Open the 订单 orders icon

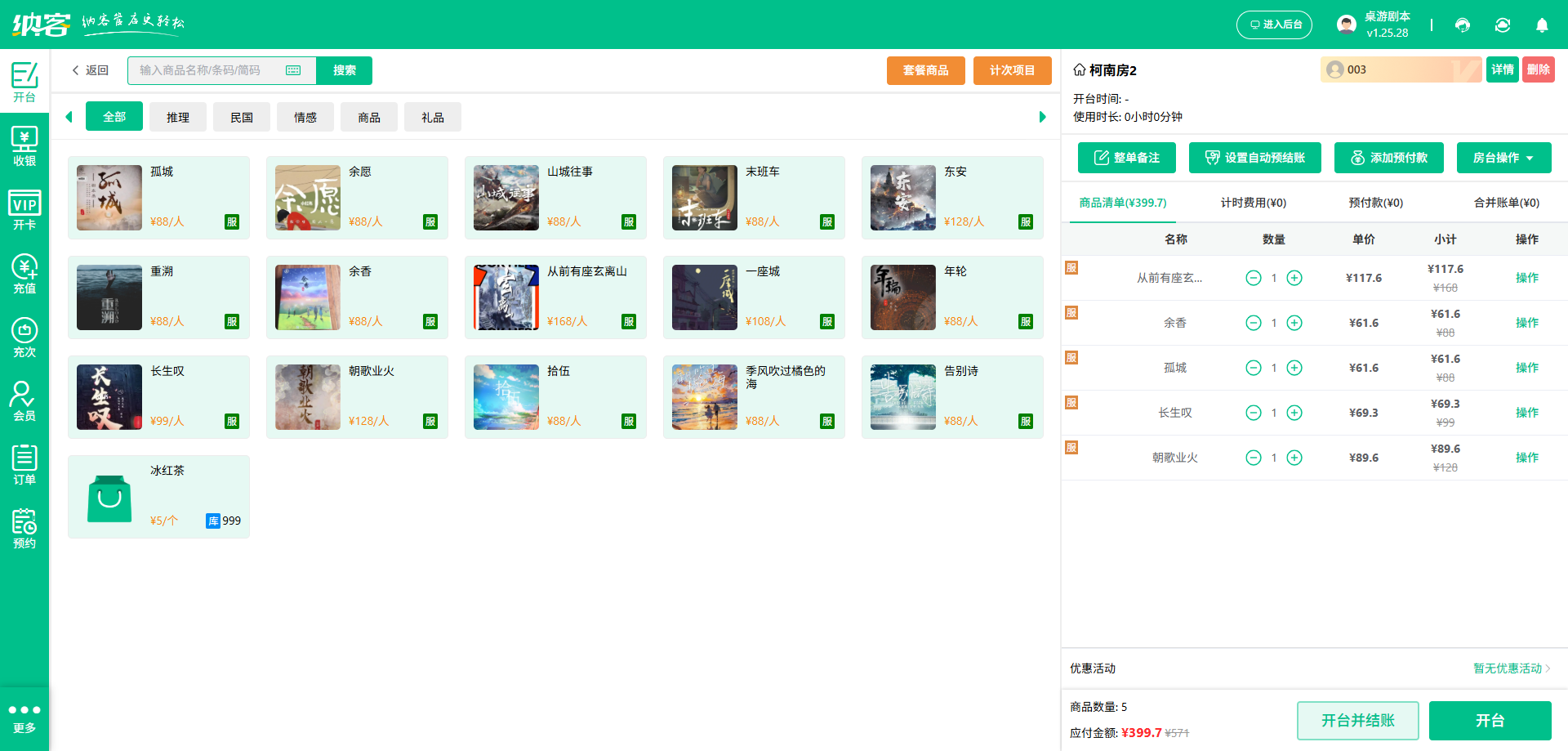click(x=24, y=465)
